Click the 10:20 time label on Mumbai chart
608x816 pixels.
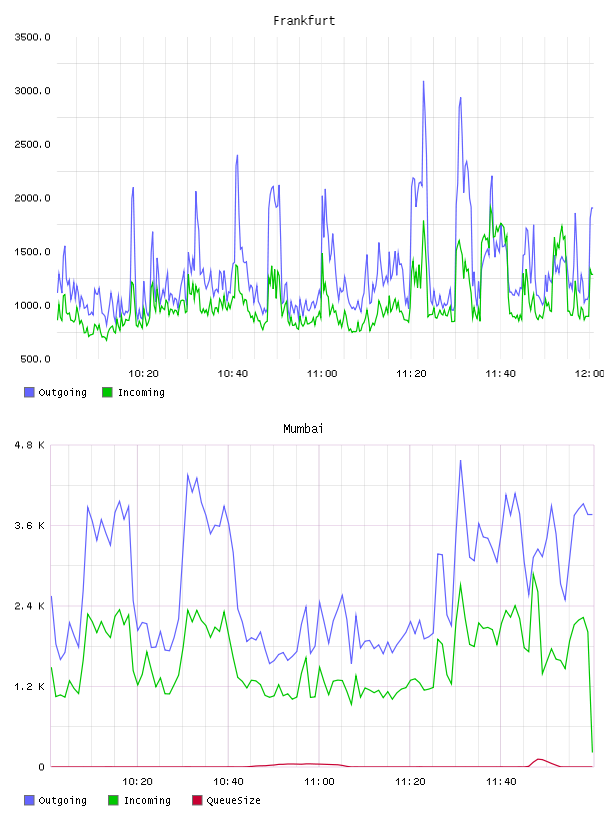click(x=137, y=782)
